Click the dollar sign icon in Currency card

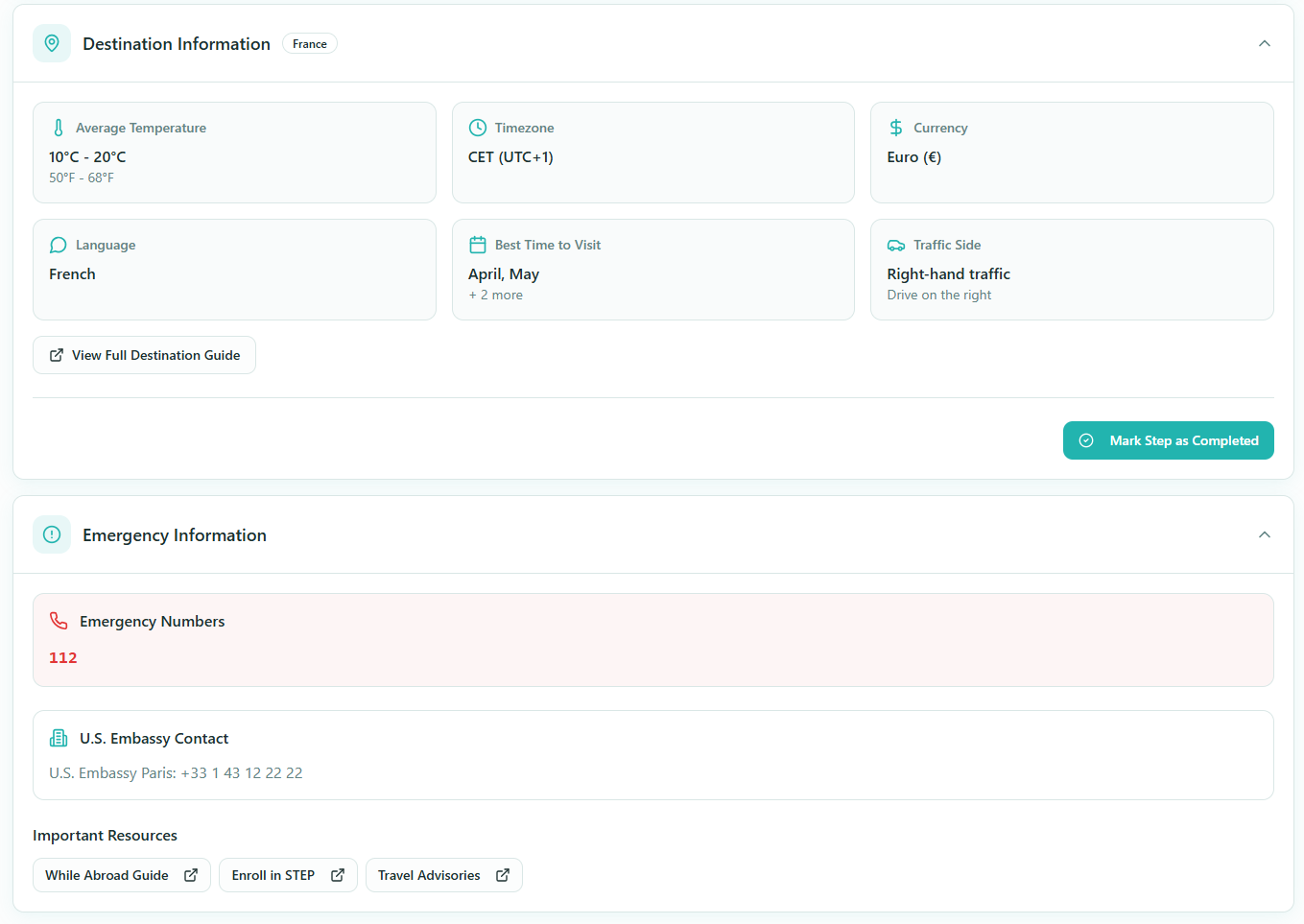[895, 127]
